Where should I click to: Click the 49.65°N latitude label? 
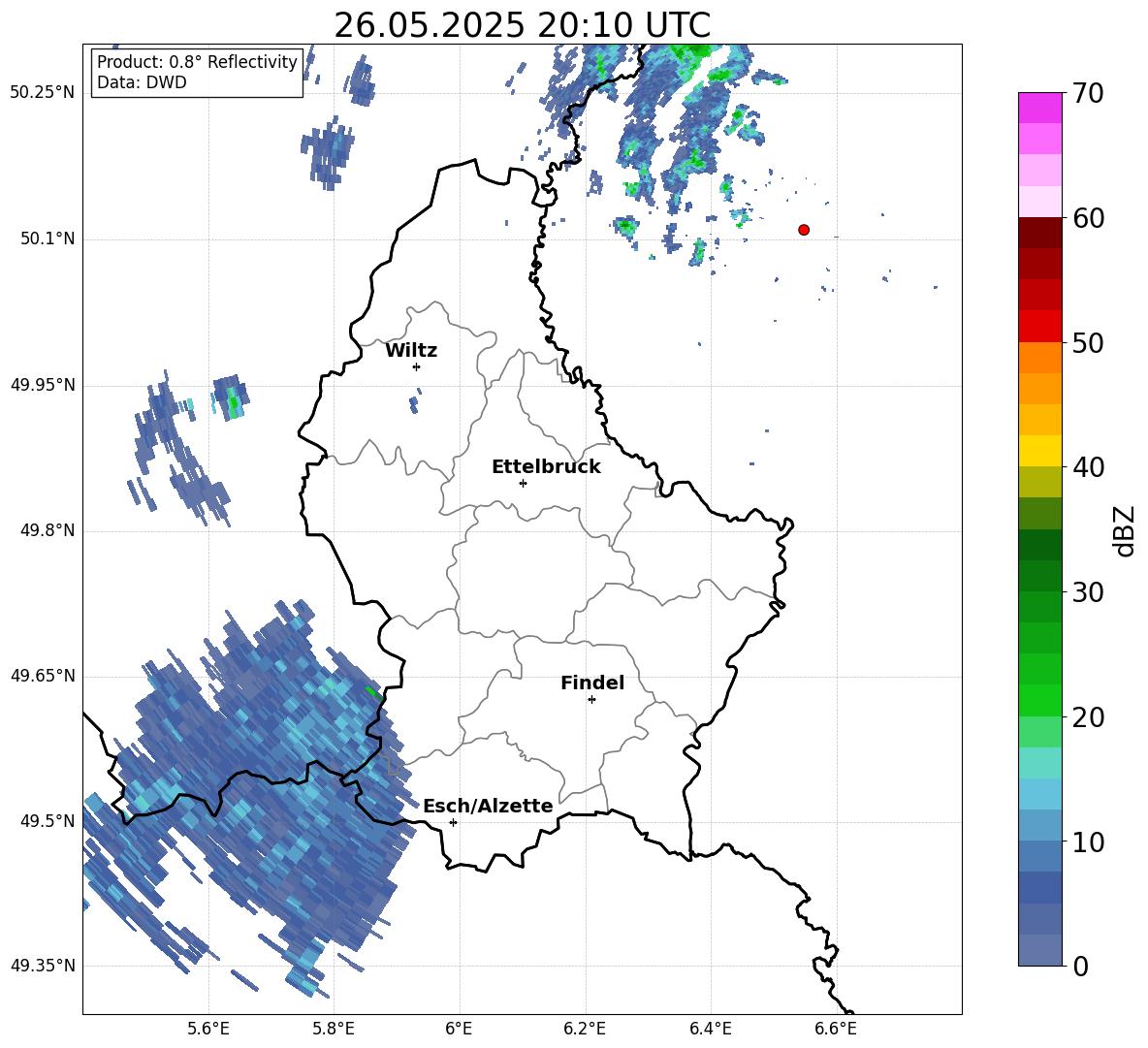click(43, 675)
